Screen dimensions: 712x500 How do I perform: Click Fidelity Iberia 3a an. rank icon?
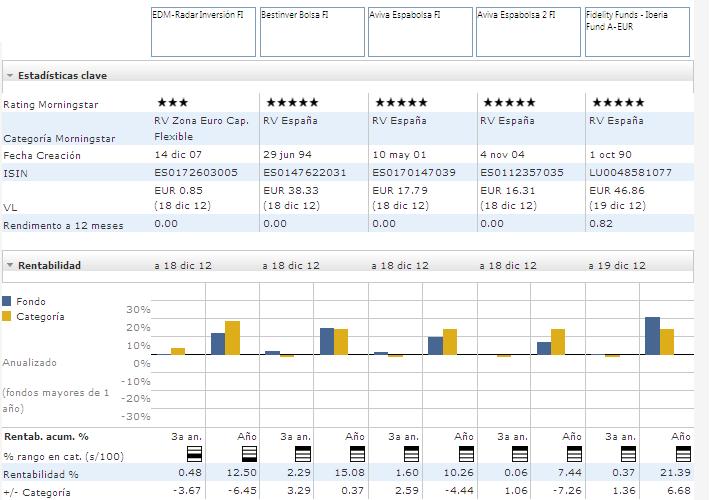pos(628,454)
